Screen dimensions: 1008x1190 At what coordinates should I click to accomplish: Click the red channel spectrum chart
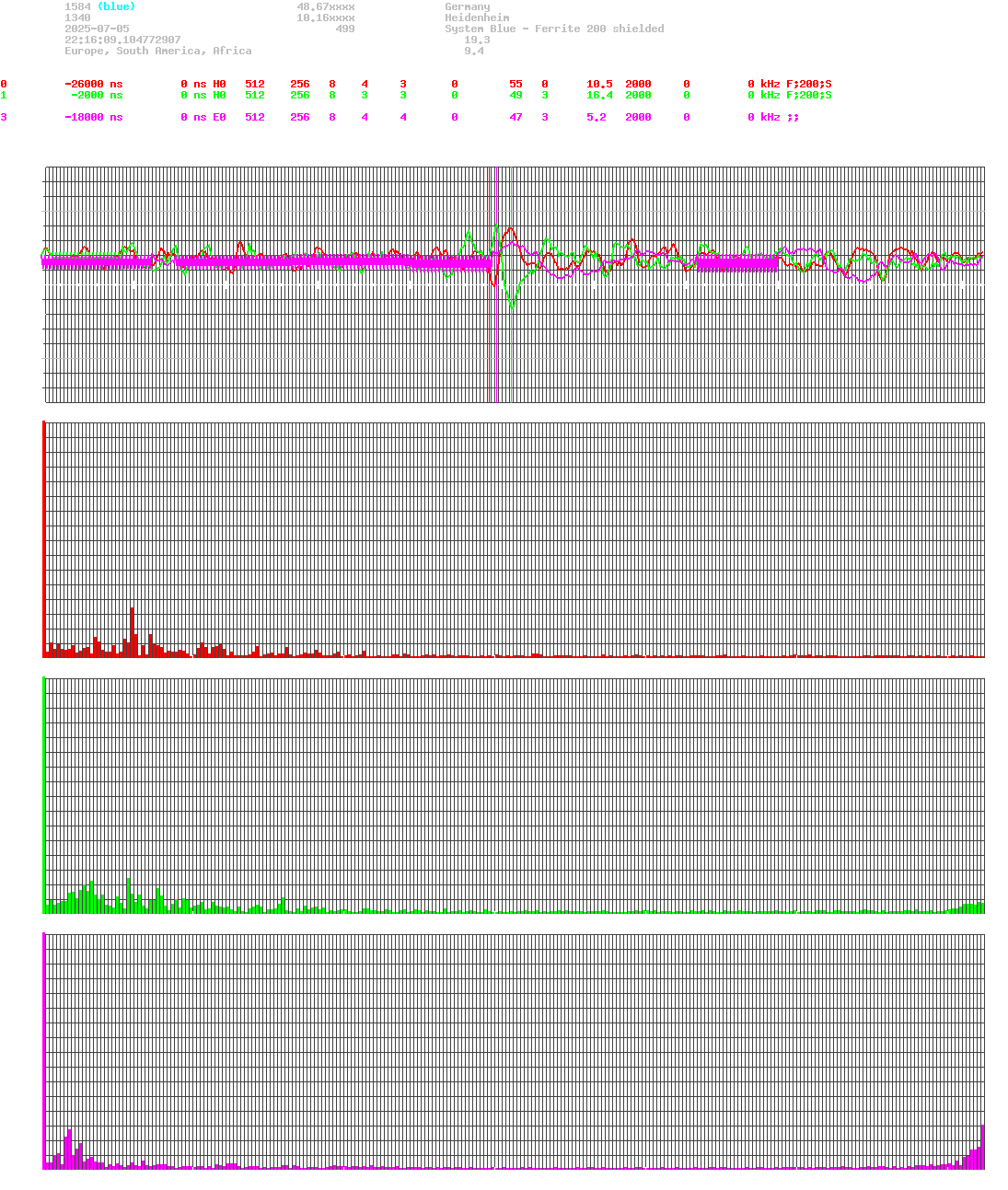515,540
